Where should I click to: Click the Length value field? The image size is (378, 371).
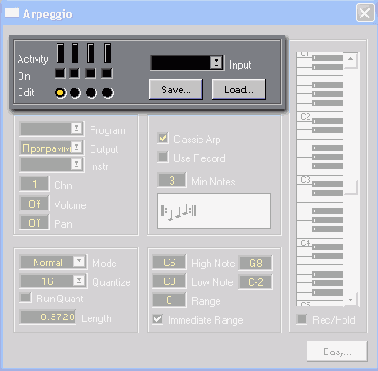point(48,317)
